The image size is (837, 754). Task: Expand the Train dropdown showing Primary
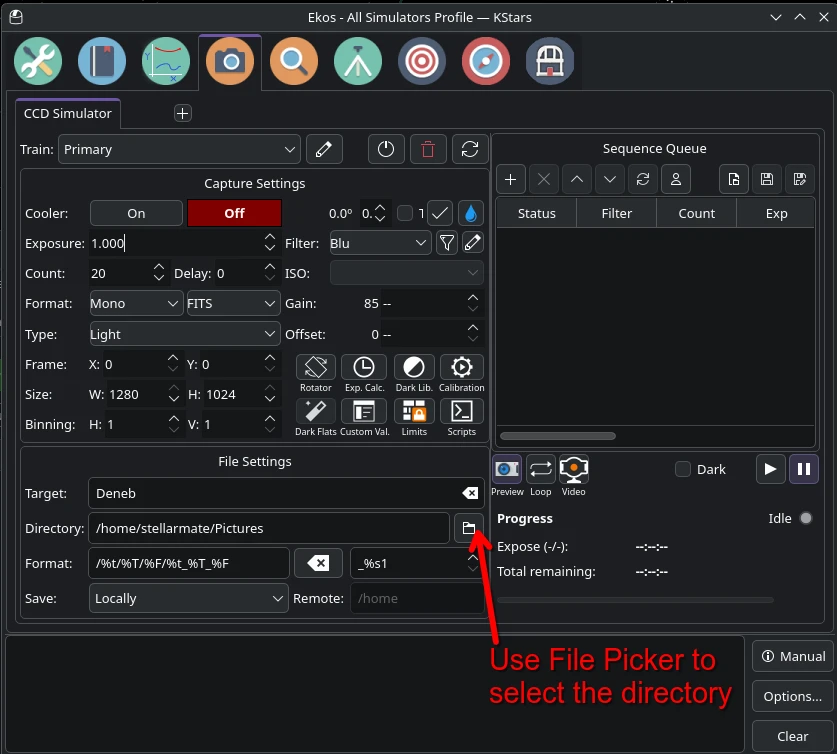point(179,150)
